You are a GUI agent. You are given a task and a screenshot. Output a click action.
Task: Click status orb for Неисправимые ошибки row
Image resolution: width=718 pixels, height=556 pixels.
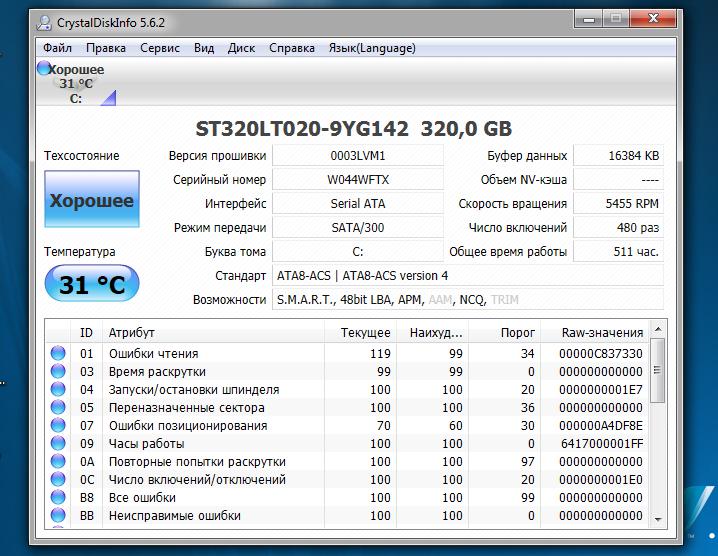(58, 515)
